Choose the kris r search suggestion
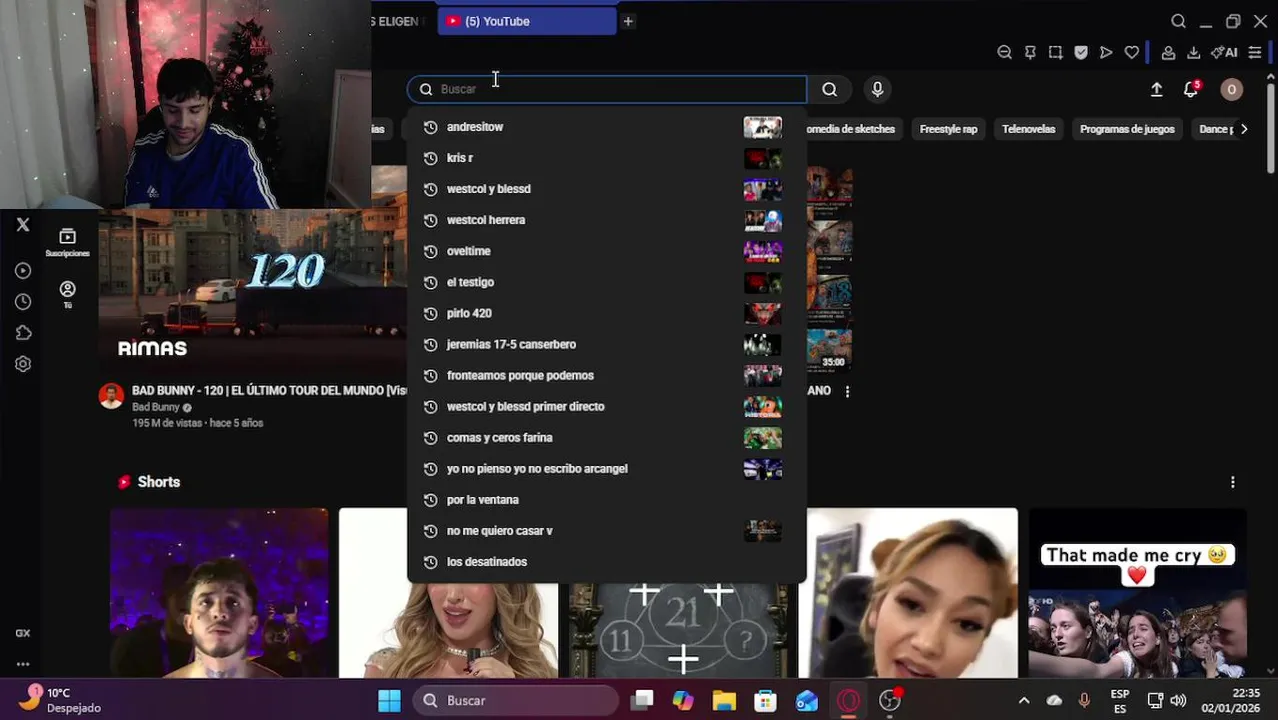The image size is (1278, 720). tap(606, 158)
